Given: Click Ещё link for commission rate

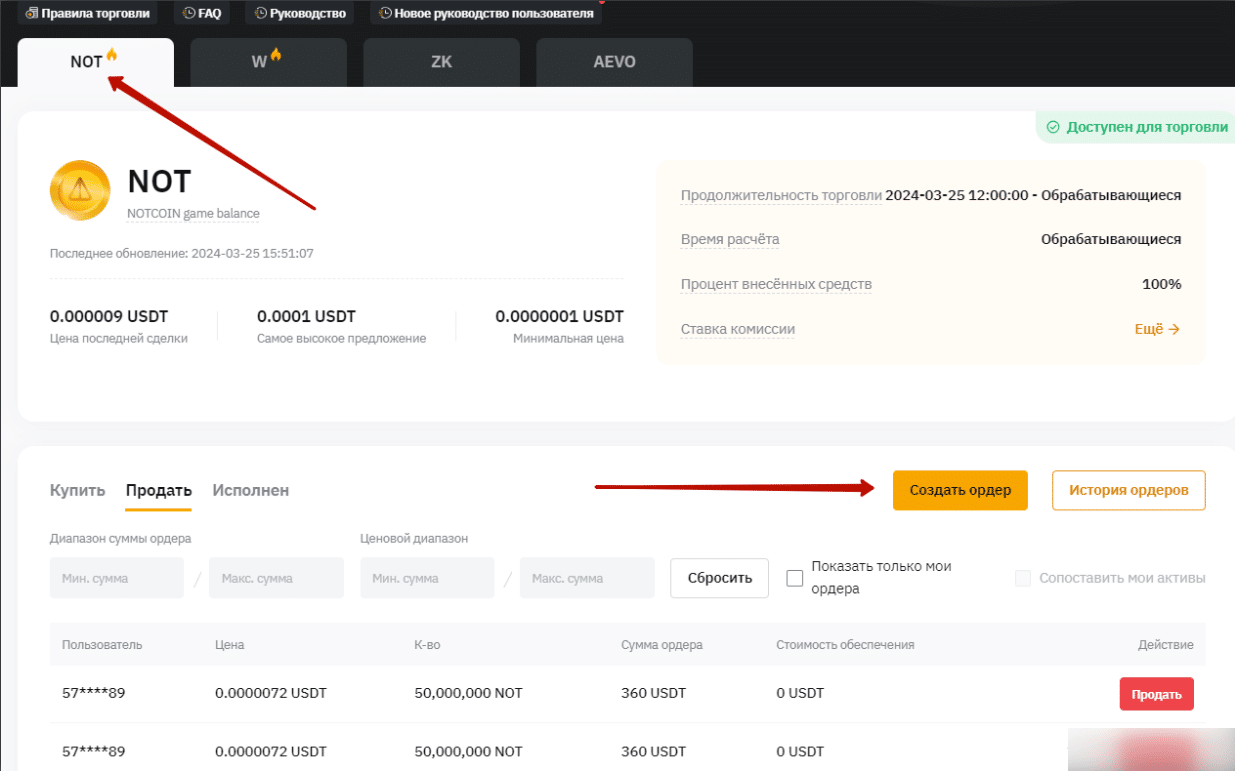Looking at the screenshot, I should [1157, 329].
